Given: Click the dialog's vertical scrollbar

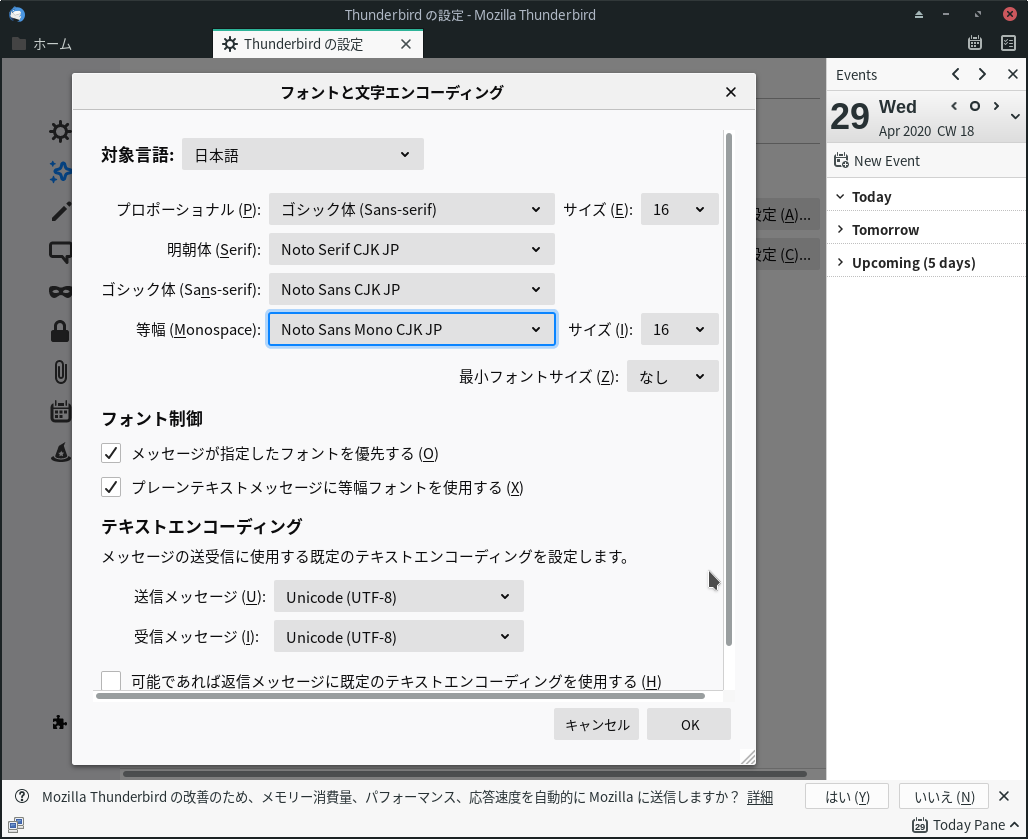Looking at the screenshot, I should tap(729, 389).
